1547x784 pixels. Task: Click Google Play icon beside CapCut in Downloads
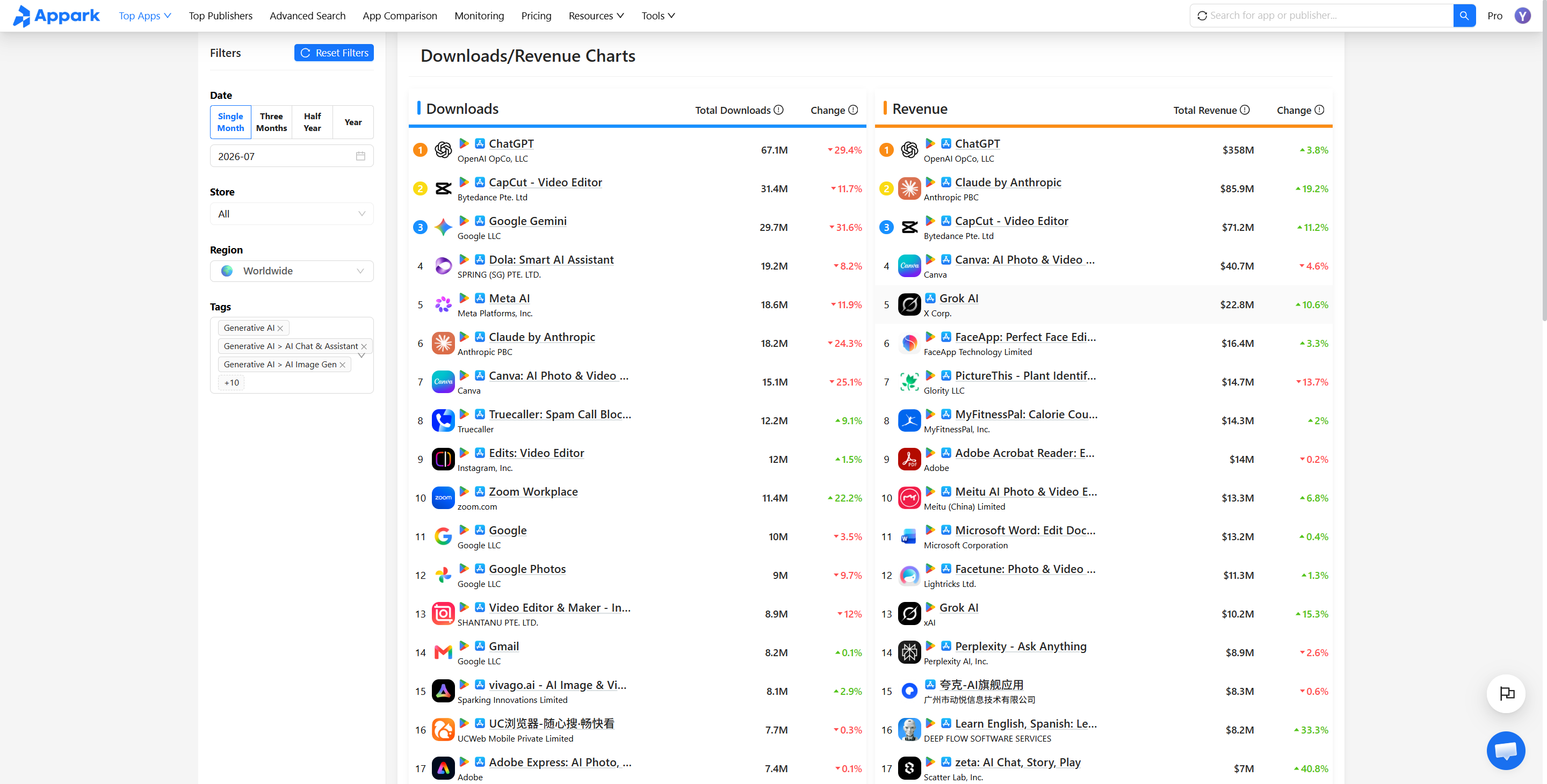coord(464,182)
